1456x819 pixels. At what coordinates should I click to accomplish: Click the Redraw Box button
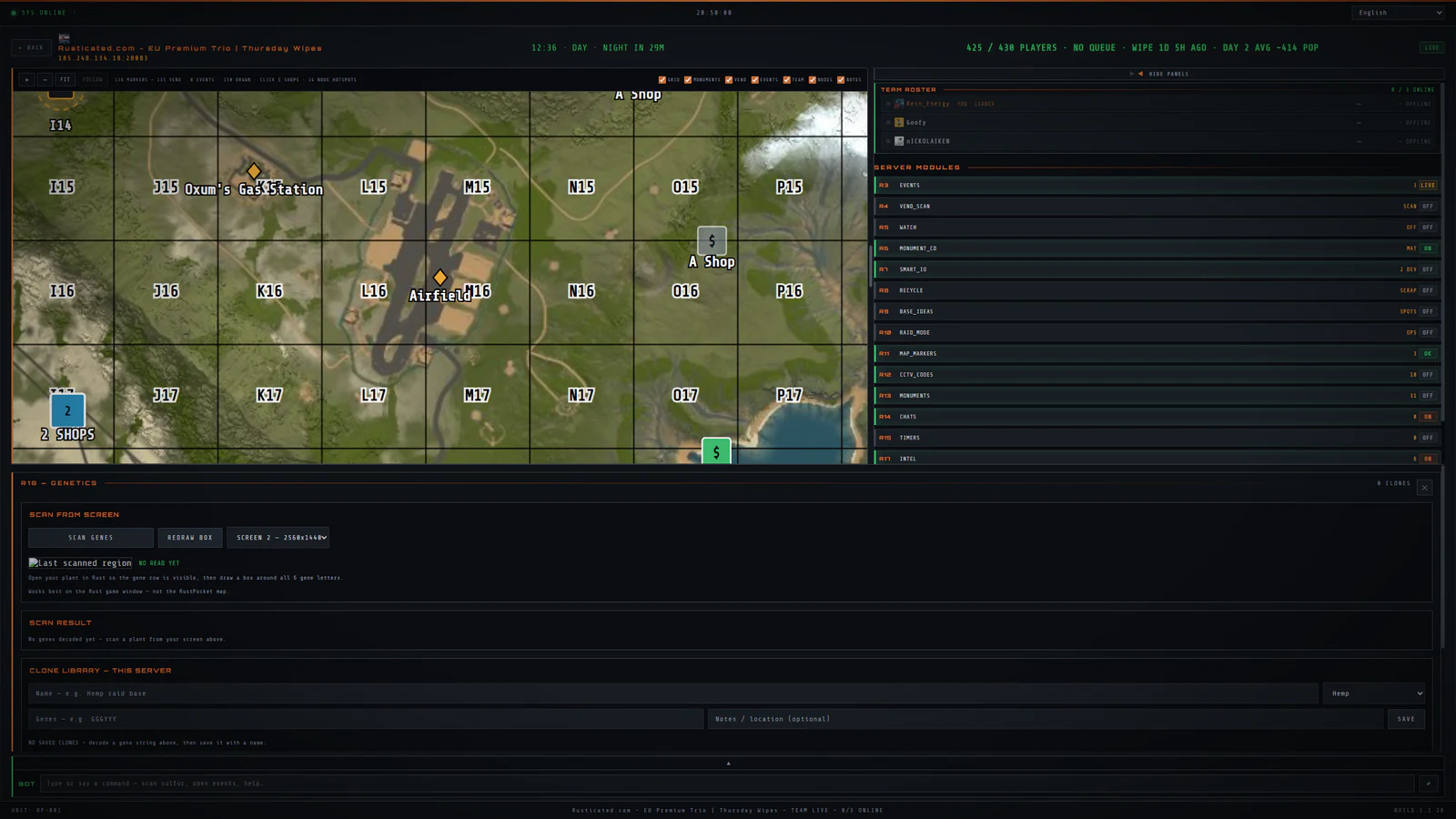click(x=190, y=538)
